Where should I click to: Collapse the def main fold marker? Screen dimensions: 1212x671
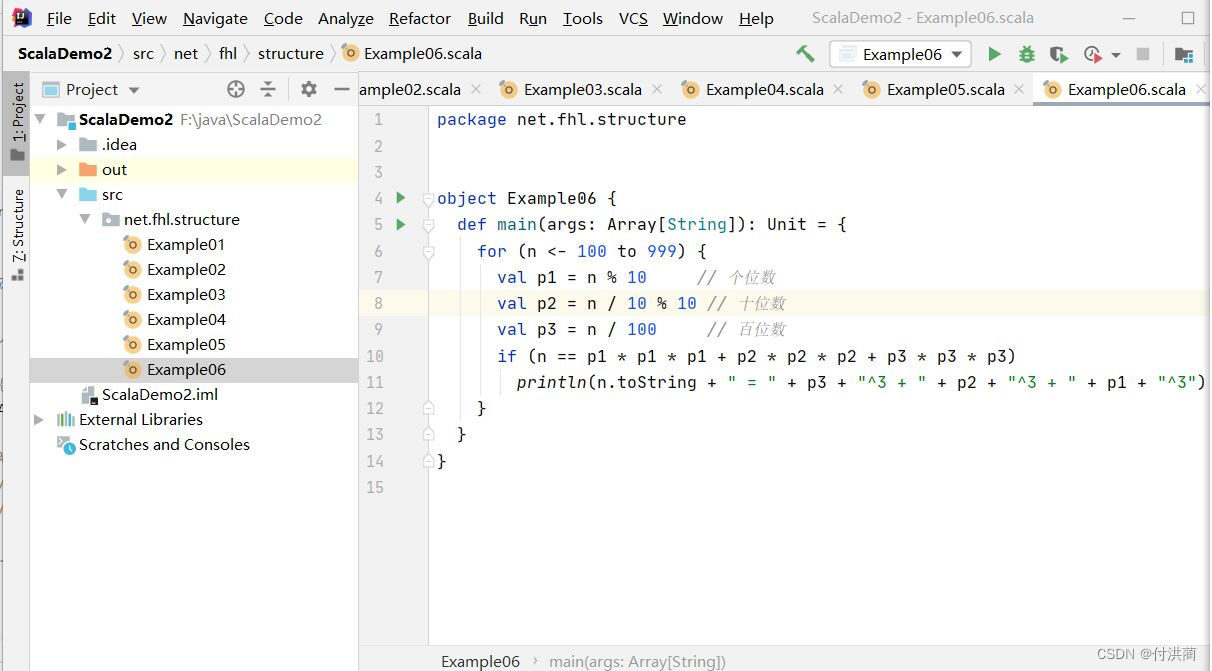pyautogui.click(x=428, y=224)
